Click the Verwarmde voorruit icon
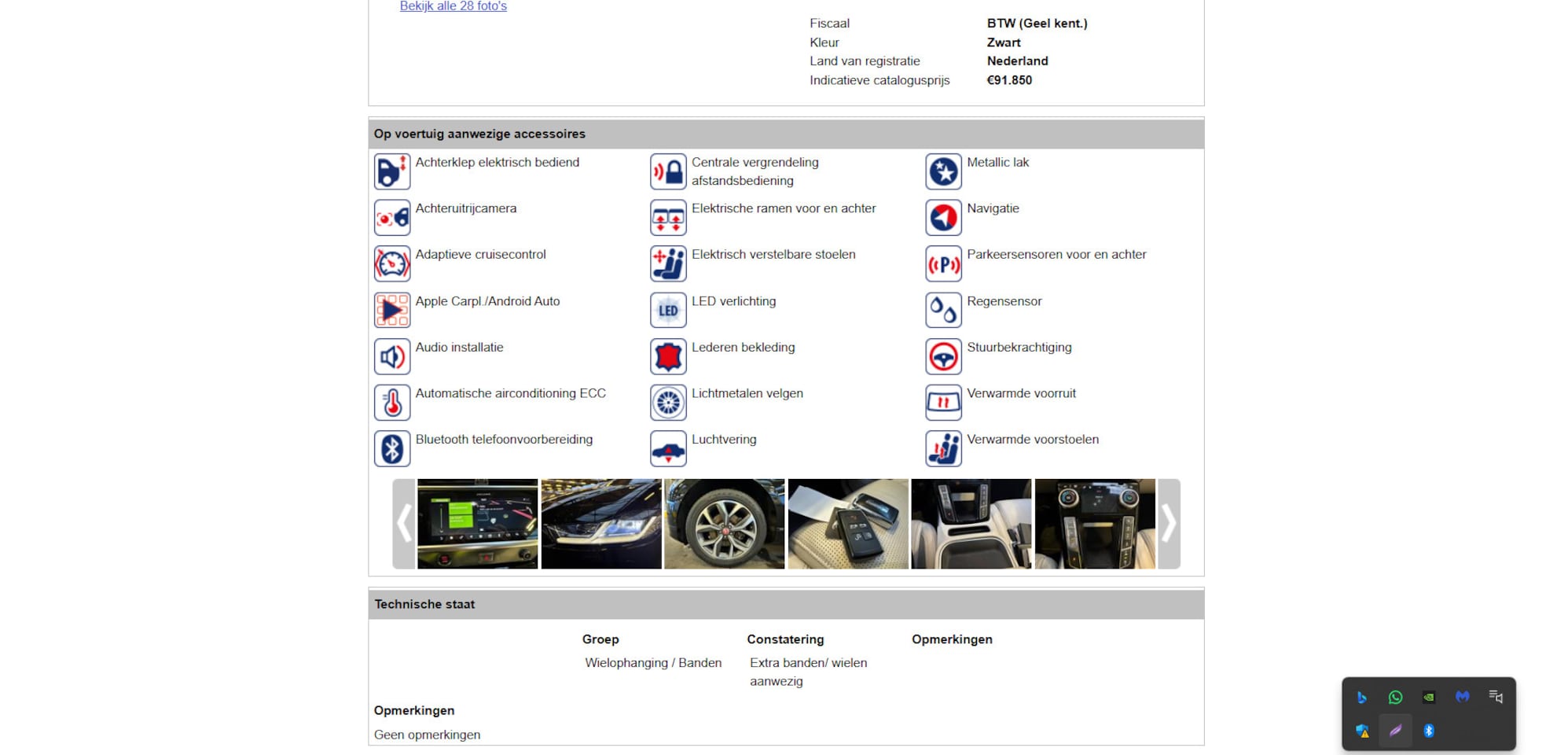 pos(943,403)
